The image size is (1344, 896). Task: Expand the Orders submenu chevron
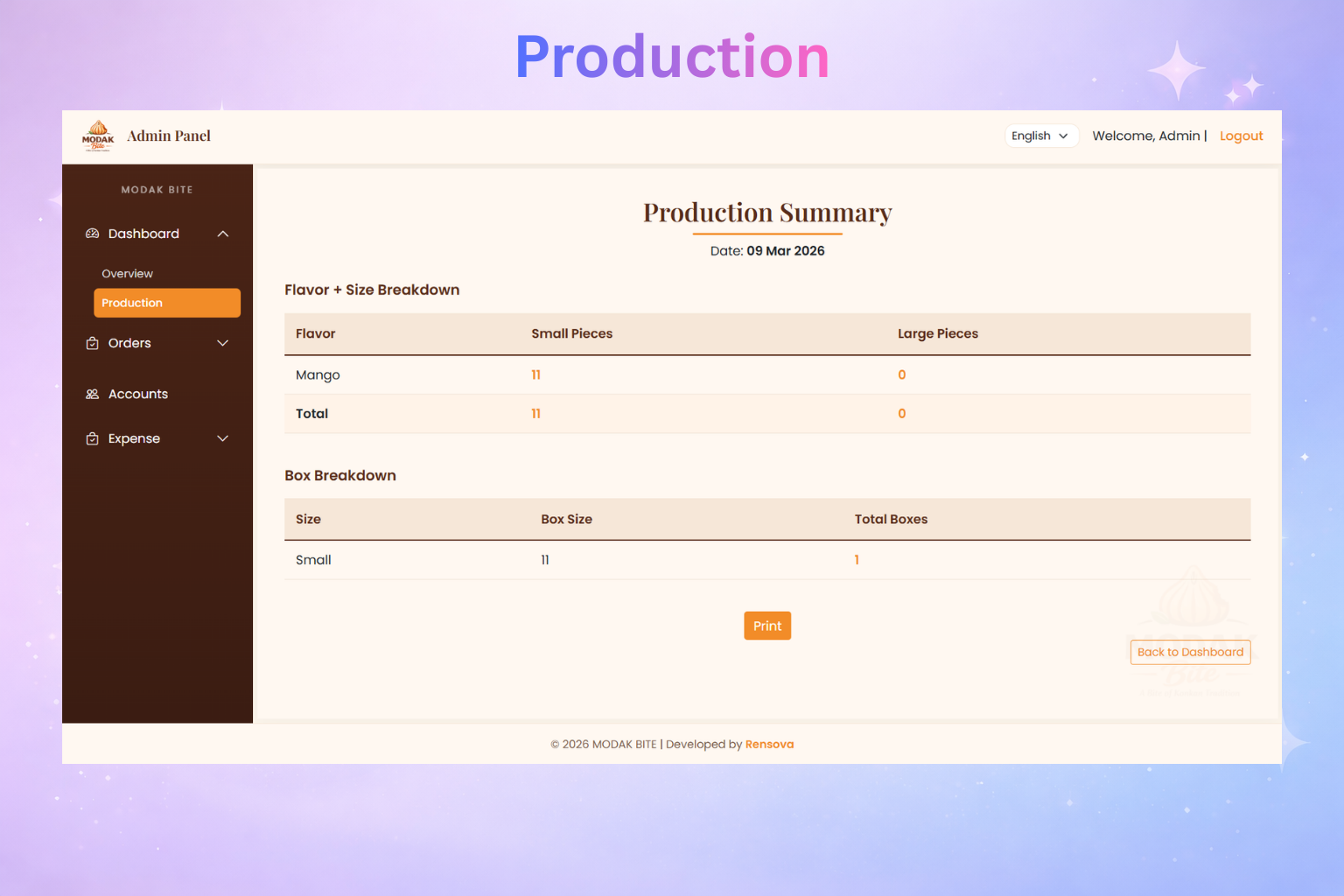(223, 343)
